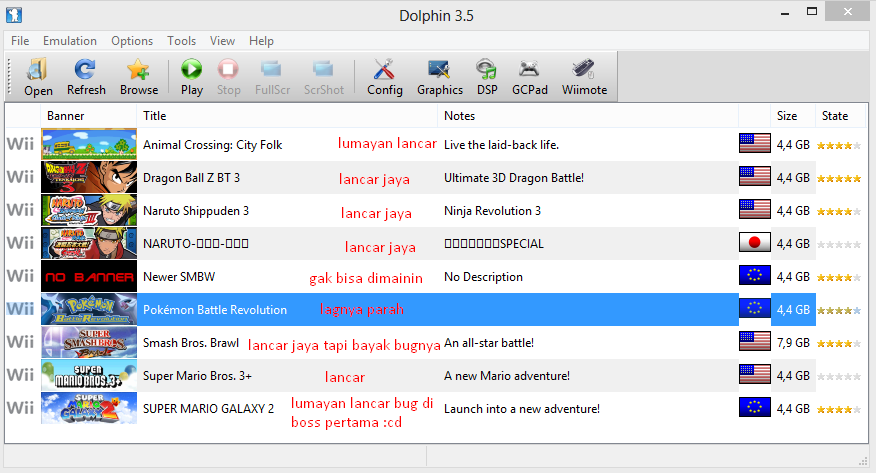Click Pokémon Battle Revolution banner
The width and height of the screenshot is (876, 473).
click(x=89, y=309)
